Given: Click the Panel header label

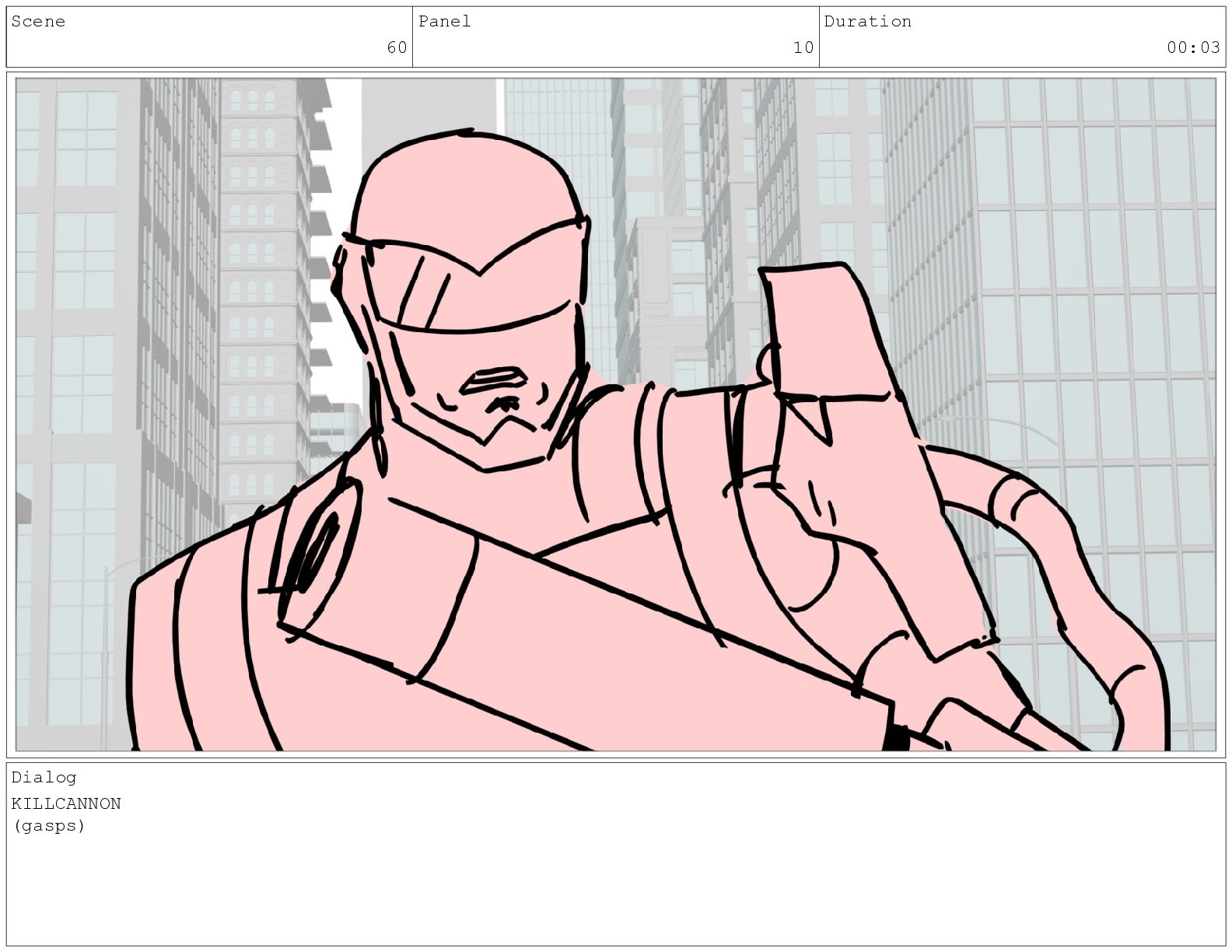Looking at the screenshot, I should click(x=445, y=22).
